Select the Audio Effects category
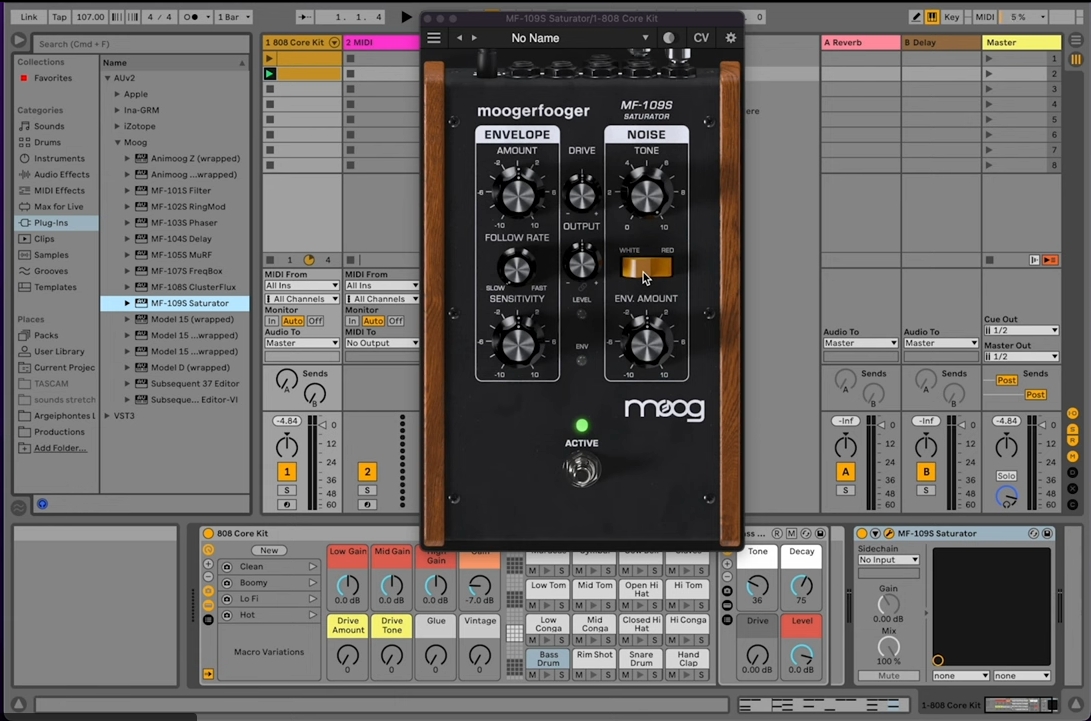This screenshot has height=721, width=1091. point(61,174)
